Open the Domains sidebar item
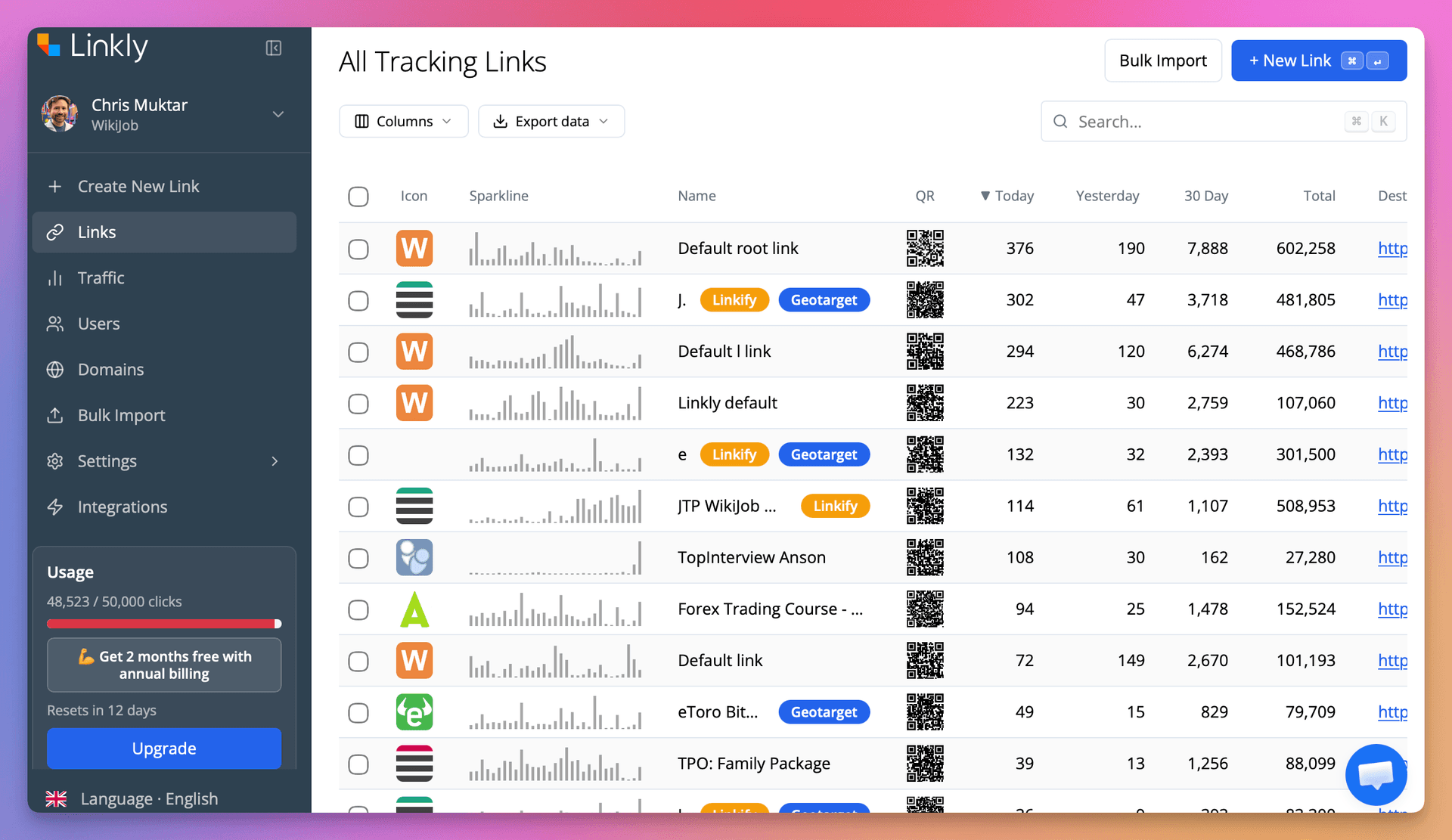Viewport: 1452px width, 840px height. [164, 370]
